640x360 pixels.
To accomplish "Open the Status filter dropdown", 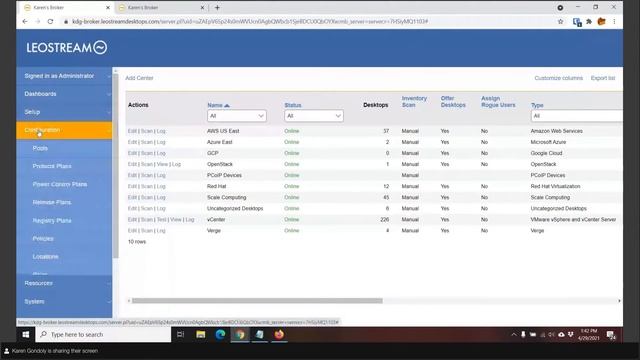I will click(x=313, y=116).
